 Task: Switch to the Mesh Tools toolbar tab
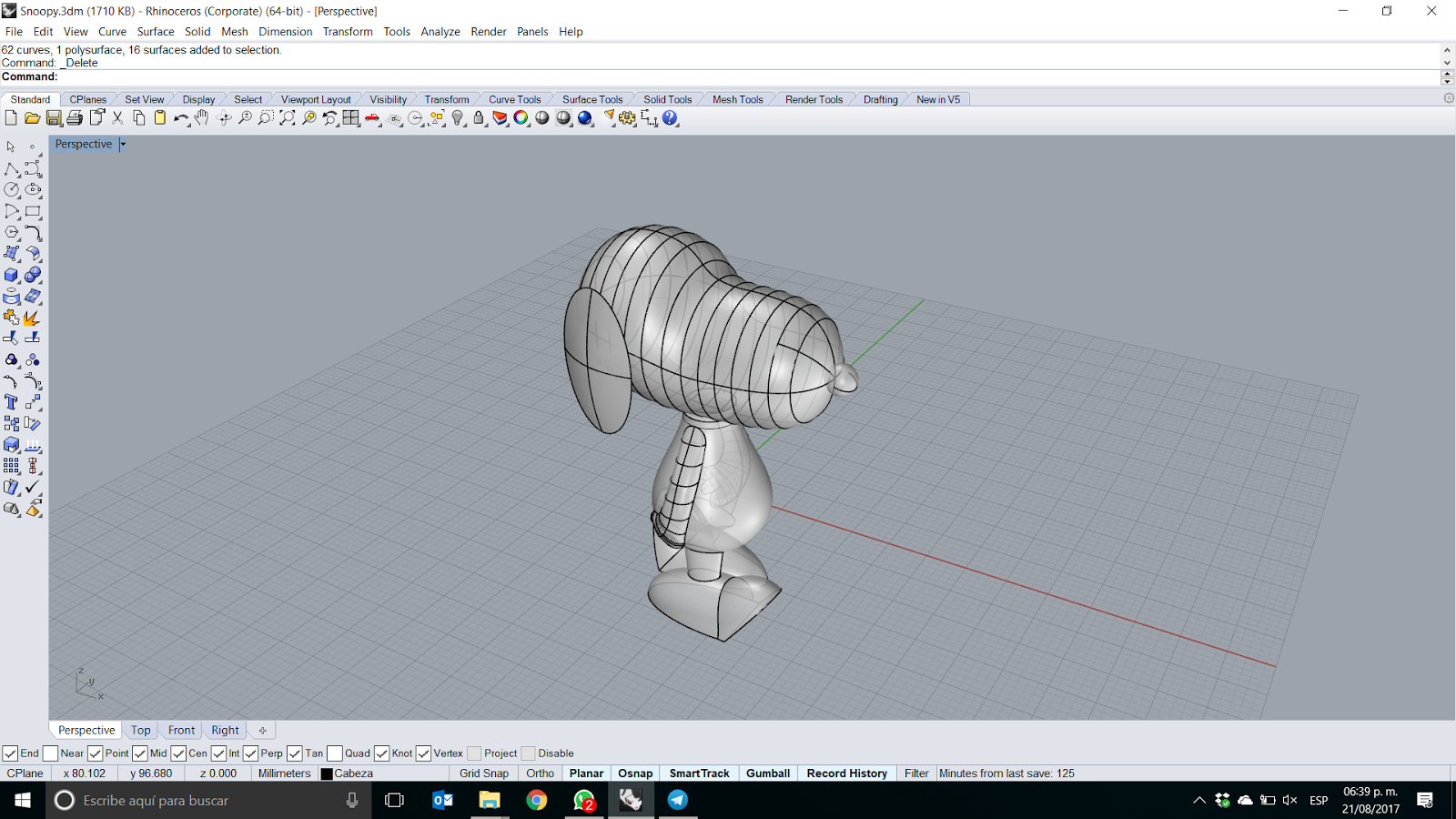738,99
